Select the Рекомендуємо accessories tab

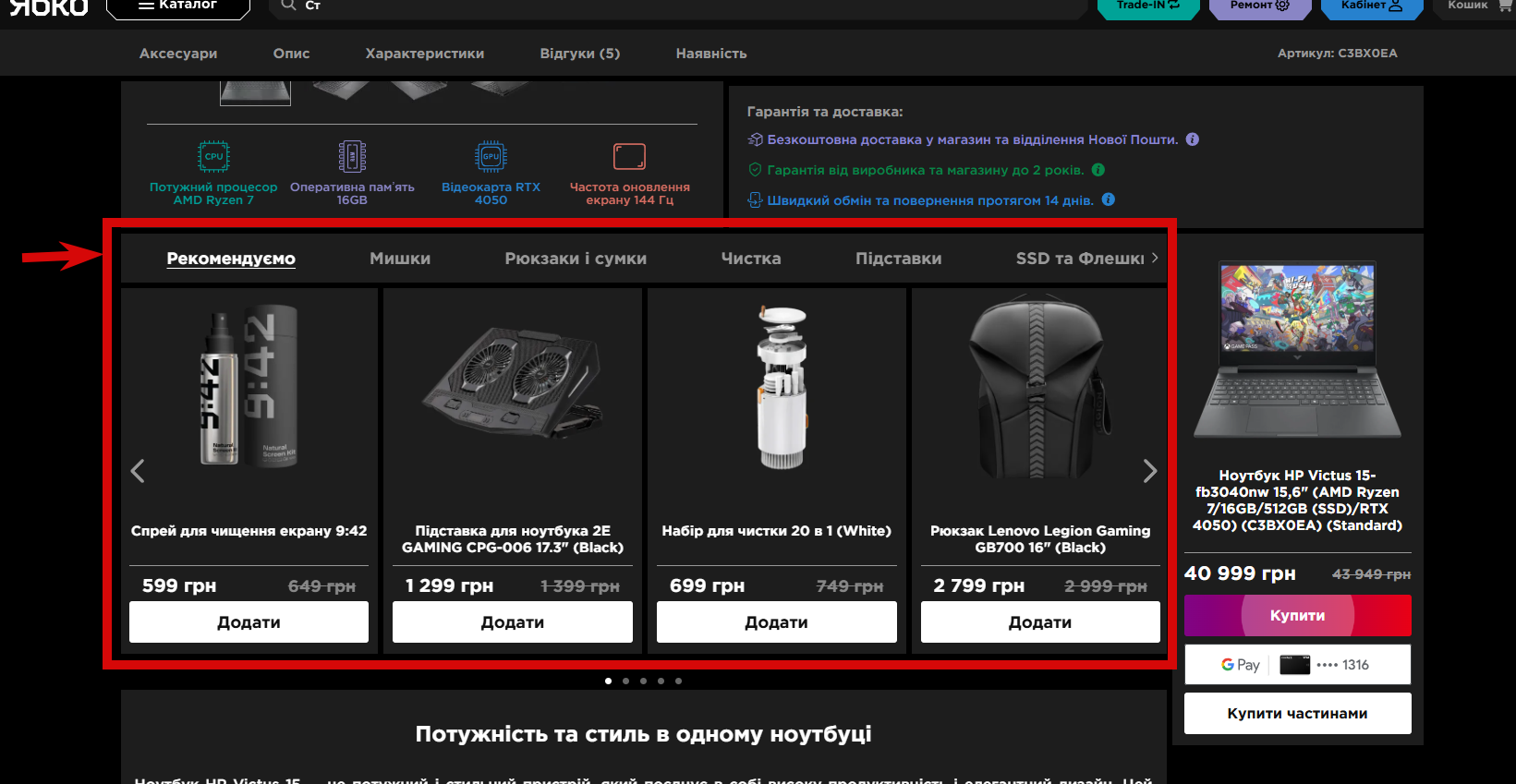point(231,259)
